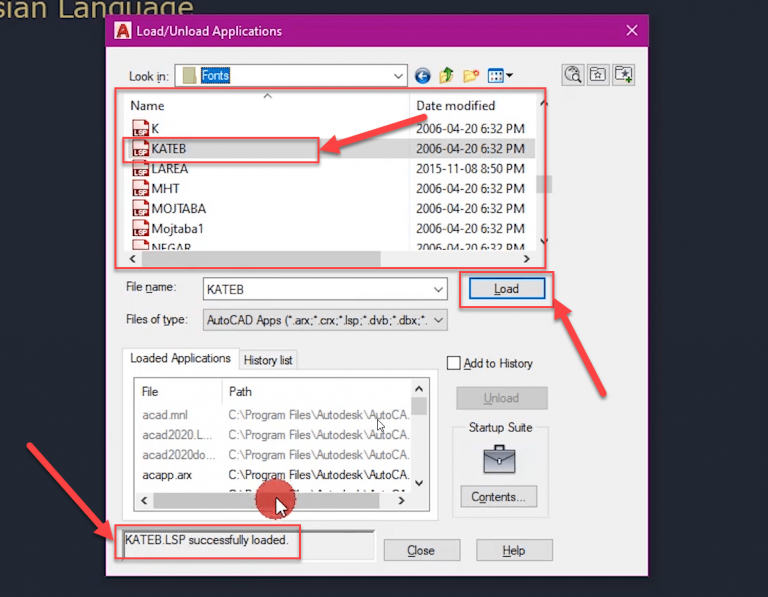Expand the Look in folder dropdown
The width and height of the screenshot is (768, 597).
coord(398,76)
